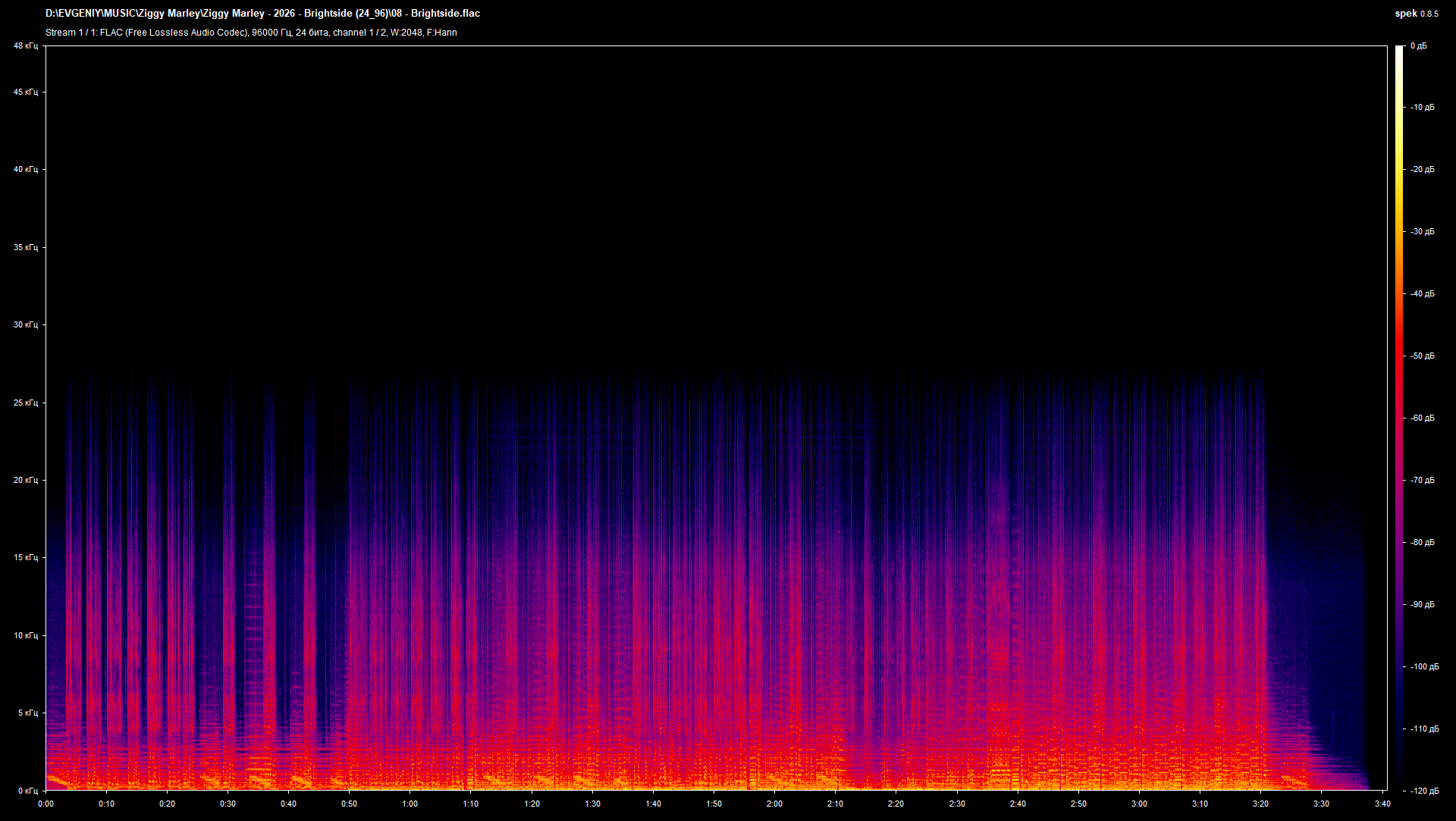
Task: Click the 10 кГц frequency axis label
Action: click(26, 636)
